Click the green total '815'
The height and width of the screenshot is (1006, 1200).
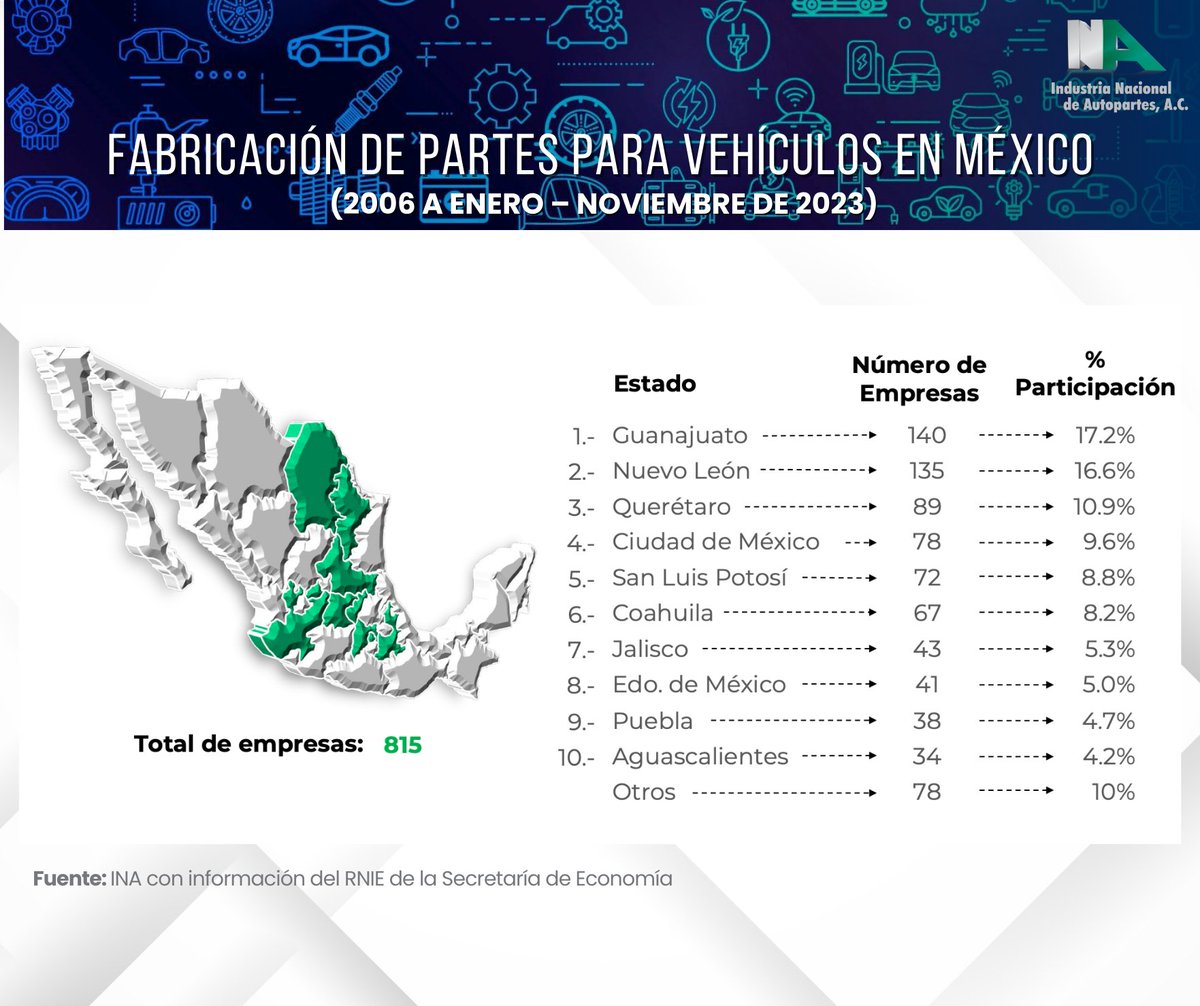(403, 745)
